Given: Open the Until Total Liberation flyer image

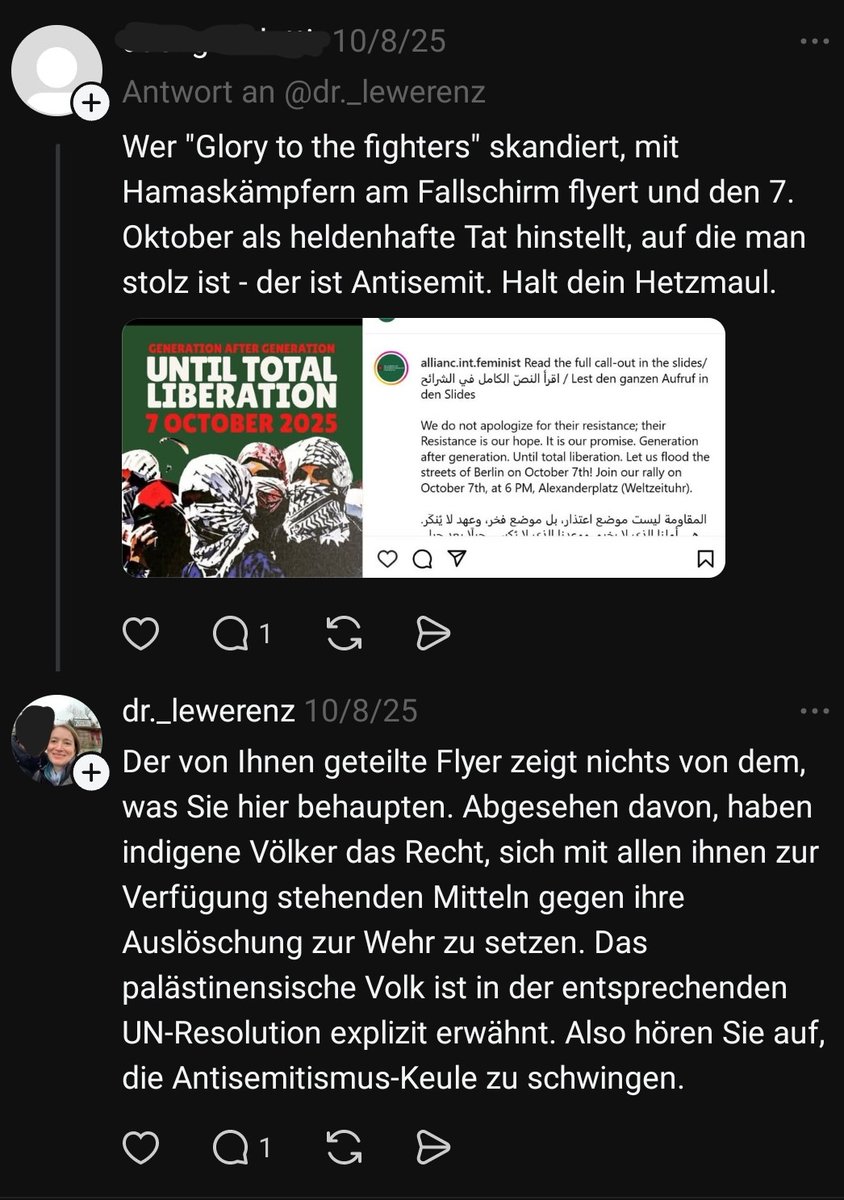Looking at the screenshot, I should click(x=242, y=448).
